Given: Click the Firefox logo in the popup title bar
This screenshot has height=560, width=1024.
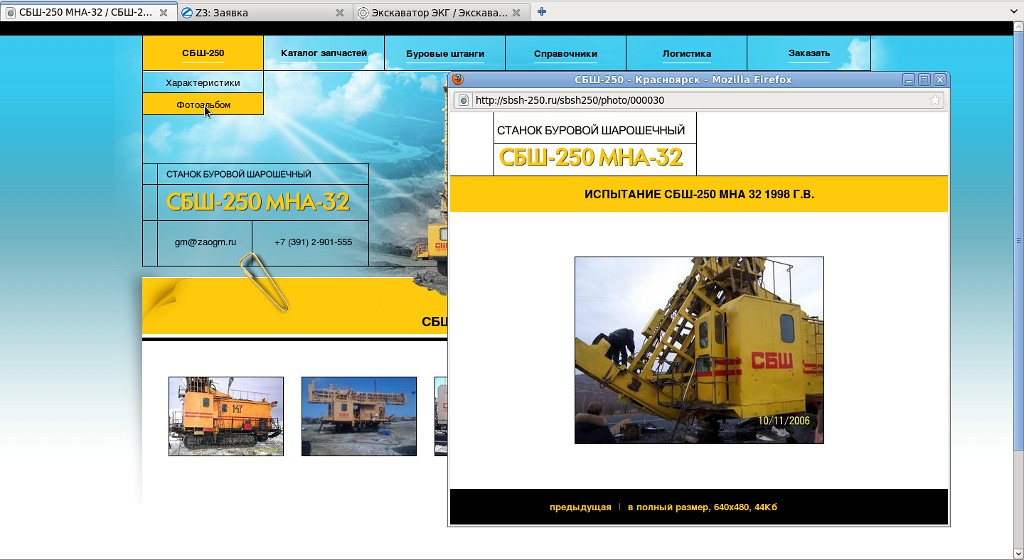Looking at the screenshot, I should click(x=458, y=79).
